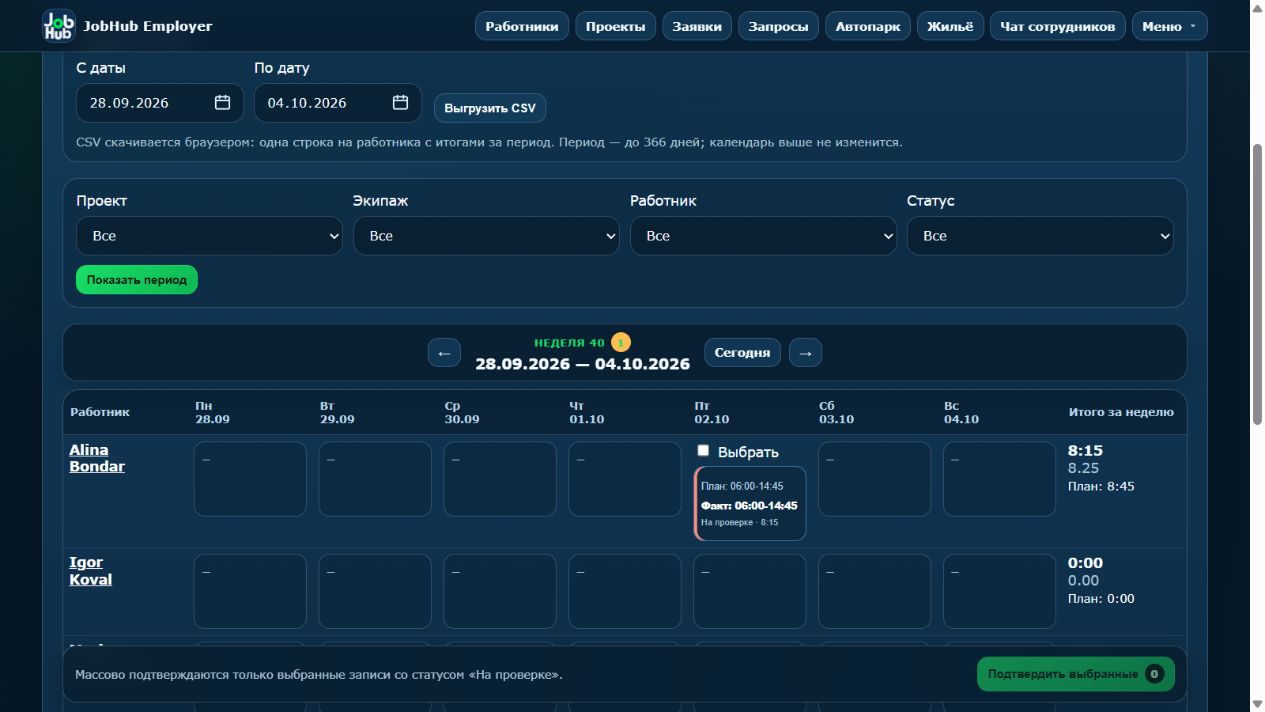Click Igor Koval's empty Friday 02.10 cell
Image resolution: width=1265 pixels, height=712 pixels.
tap(750, 591)
